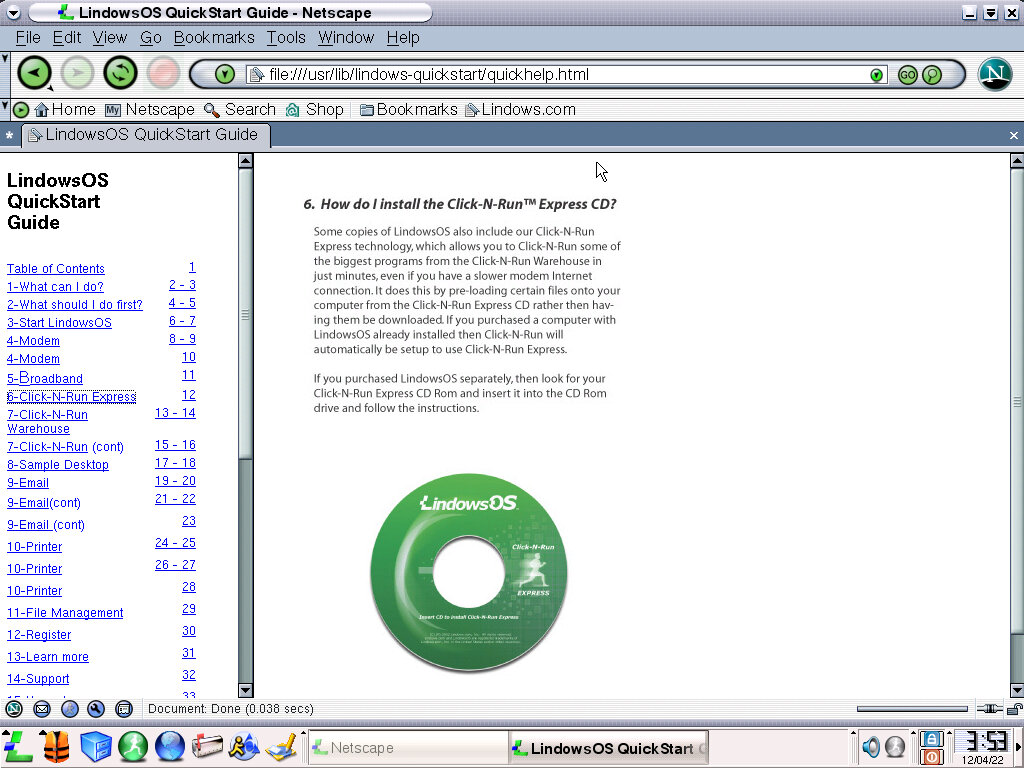Open the Bookmarks folder in personal toolbar

[x=408, y=110]
